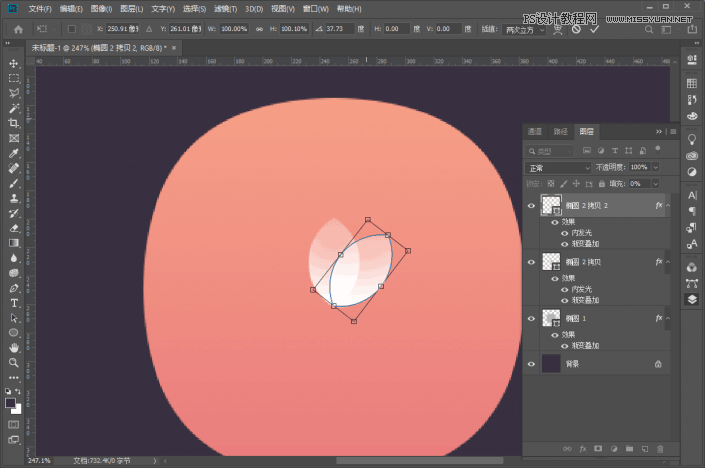The width and height of the screenshot is (705, 468).
Task: Commit the transform with the checkmark
Action: (595, 29)
